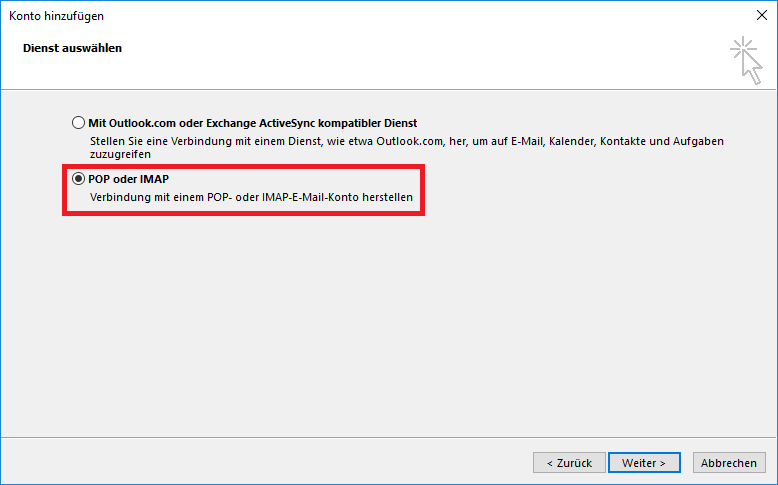Select the Outlook.com or Exchange ActiveSync radio button
This screenshot has width=778, height=485.
click(x=79, y=123)
